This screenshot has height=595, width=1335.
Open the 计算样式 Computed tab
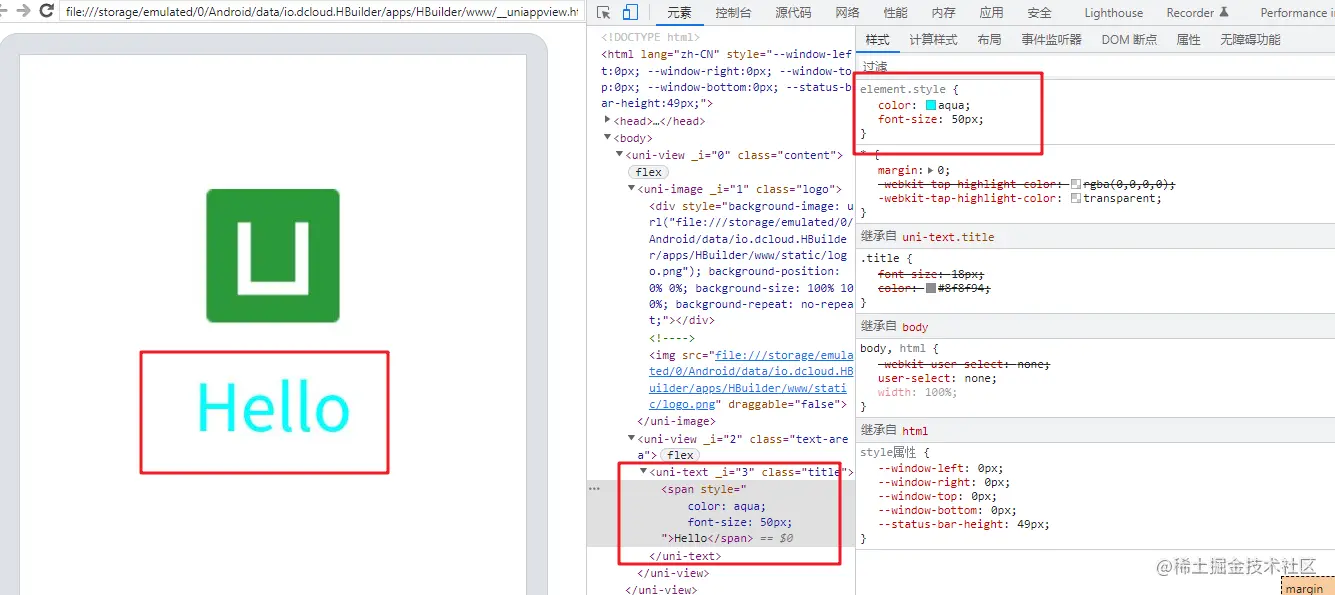[x=930, y=39]
